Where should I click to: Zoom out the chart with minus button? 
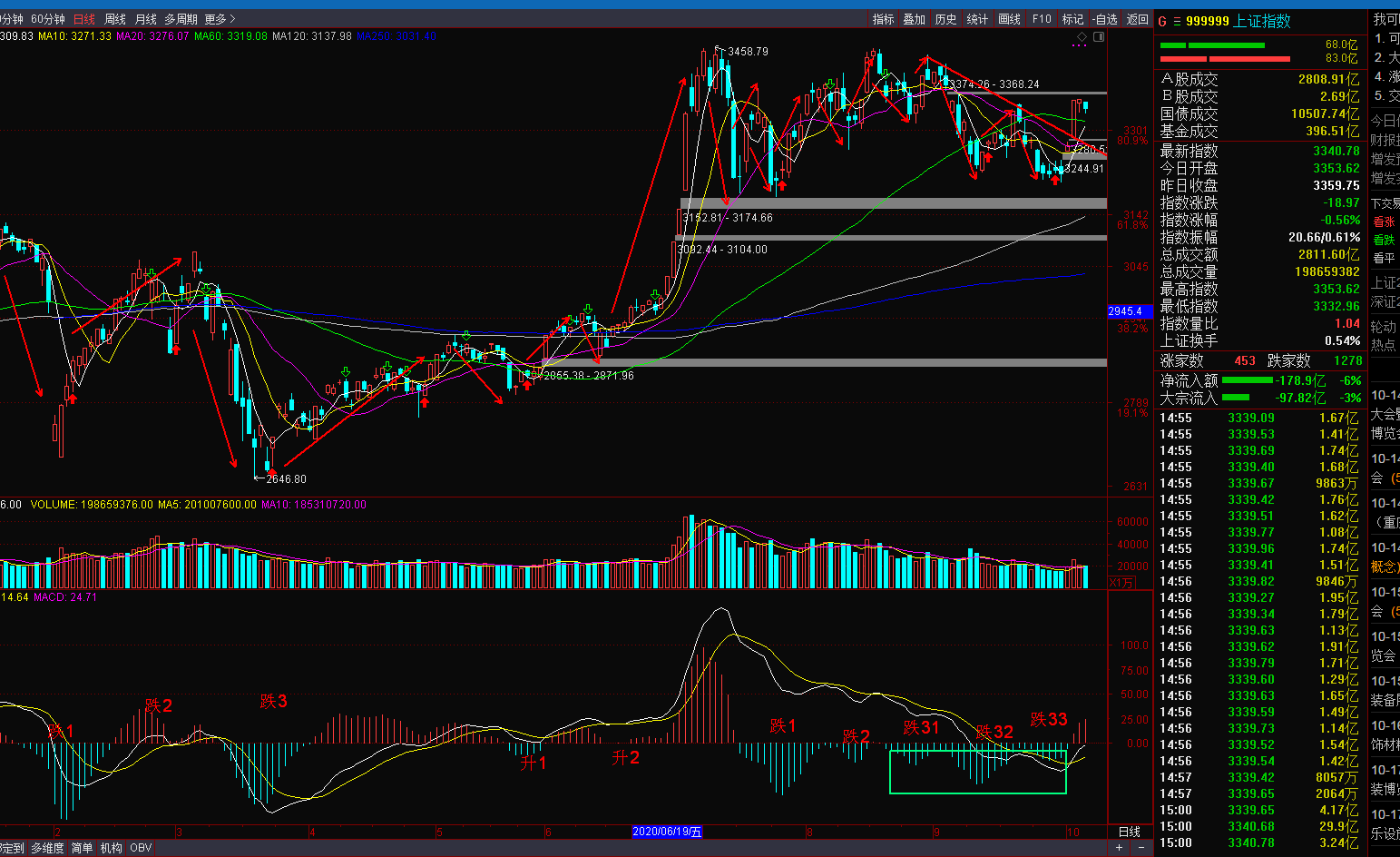point(1141,848)
